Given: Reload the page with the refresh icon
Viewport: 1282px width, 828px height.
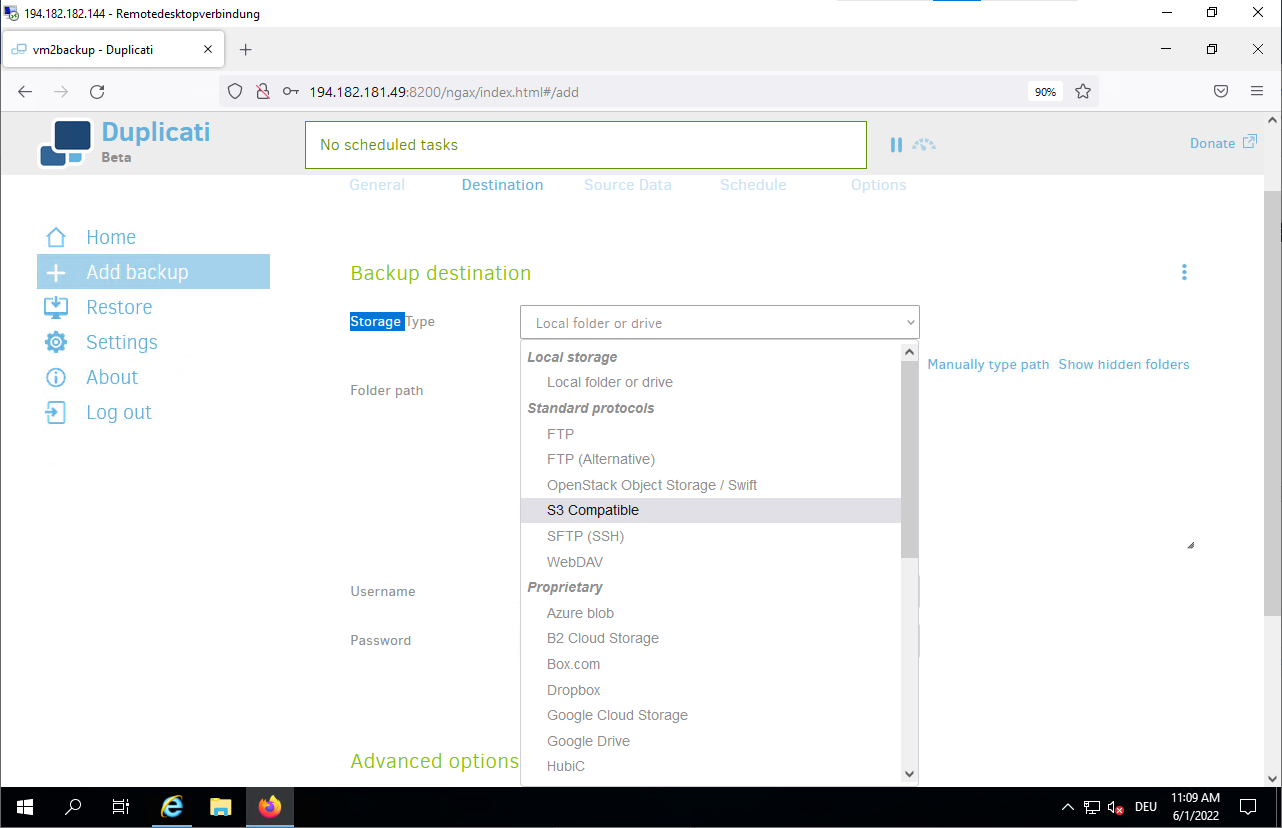Looking at the screenshot, I should pyautogui.click(x=97, y=91).
